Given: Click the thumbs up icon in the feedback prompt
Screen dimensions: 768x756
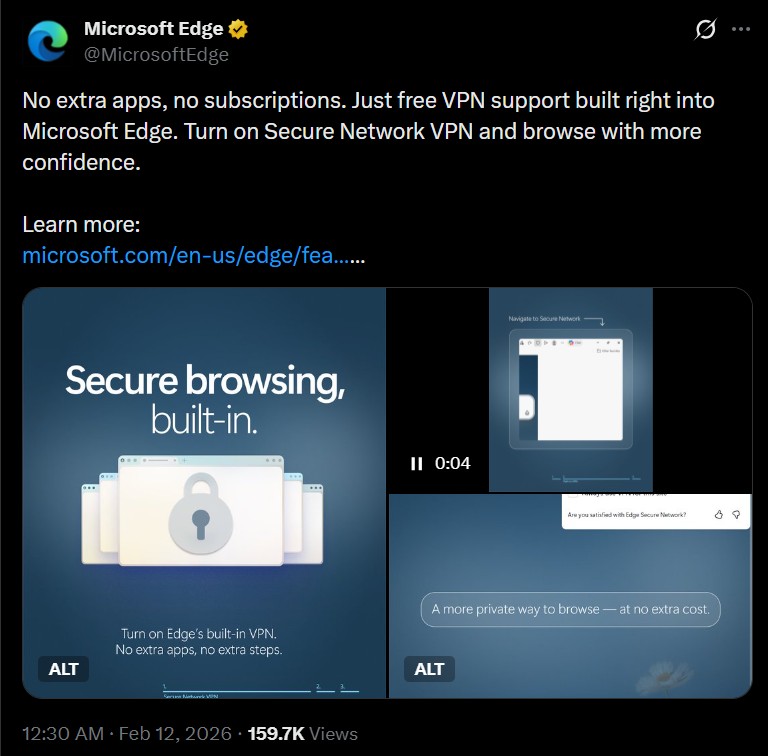Looking at the screenshot, I should click(718, 514).
